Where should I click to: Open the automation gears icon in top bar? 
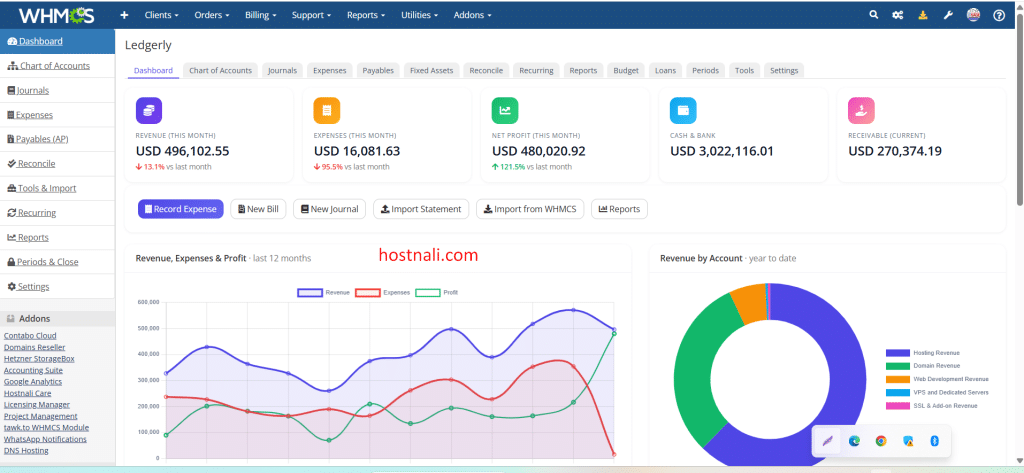[x=898, y=15]
